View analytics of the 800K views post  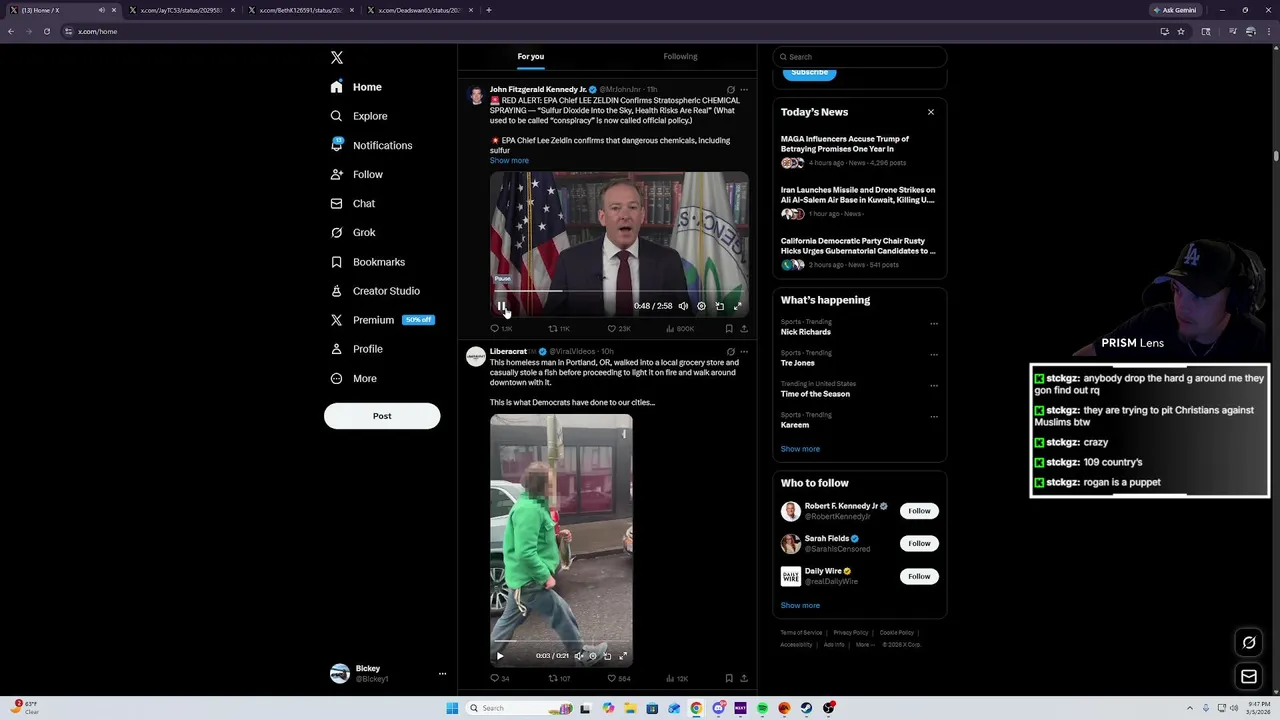[679, 328]
